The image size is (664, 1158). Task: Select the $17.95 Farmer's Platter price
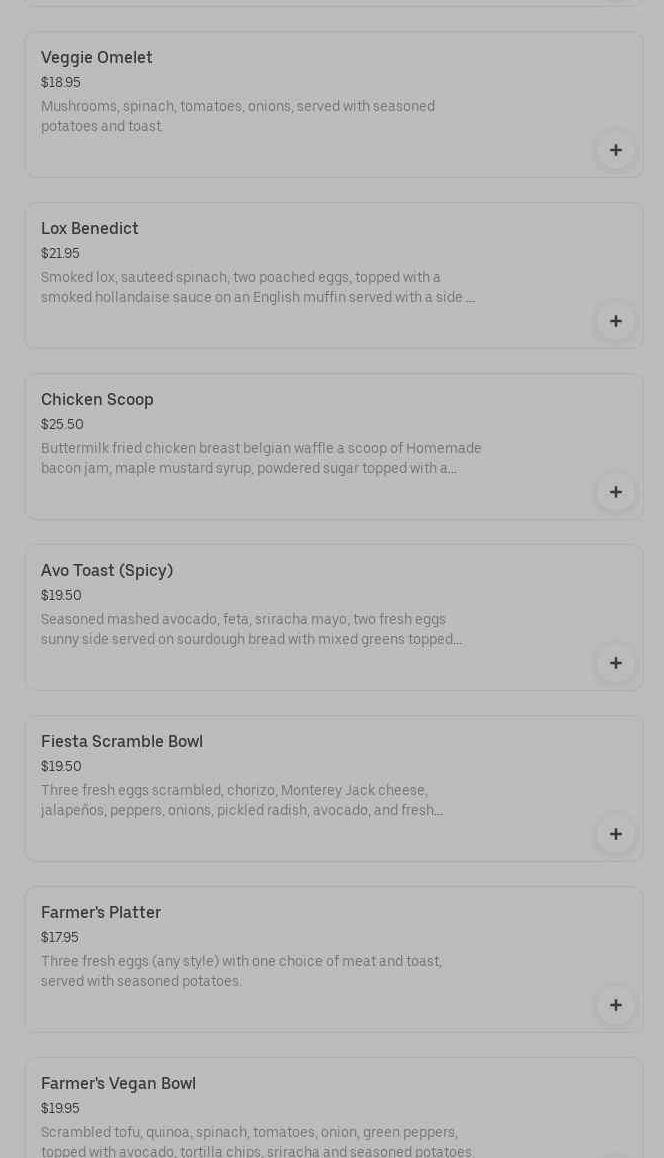coord(60,938)
